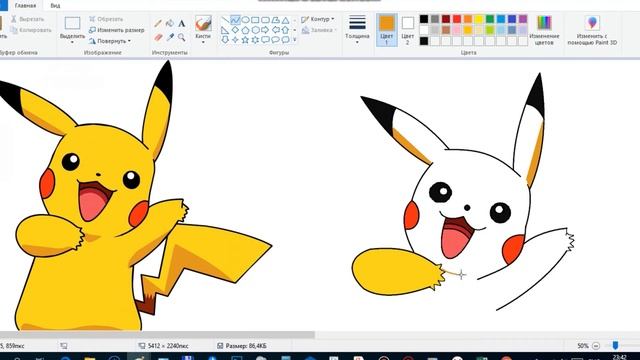Choose the Four-point star shape
640x360 pixels.
tap(235, 40)
